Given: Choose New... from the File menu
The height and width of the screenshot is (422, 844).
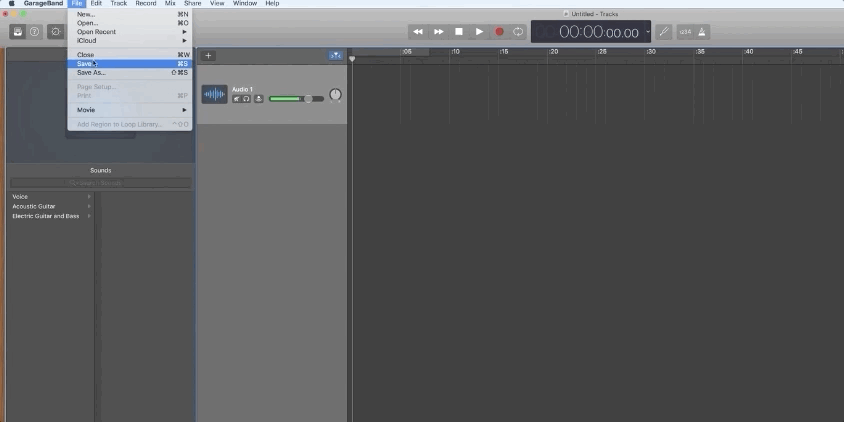Looking at the screenshot, I should (130, 15).
